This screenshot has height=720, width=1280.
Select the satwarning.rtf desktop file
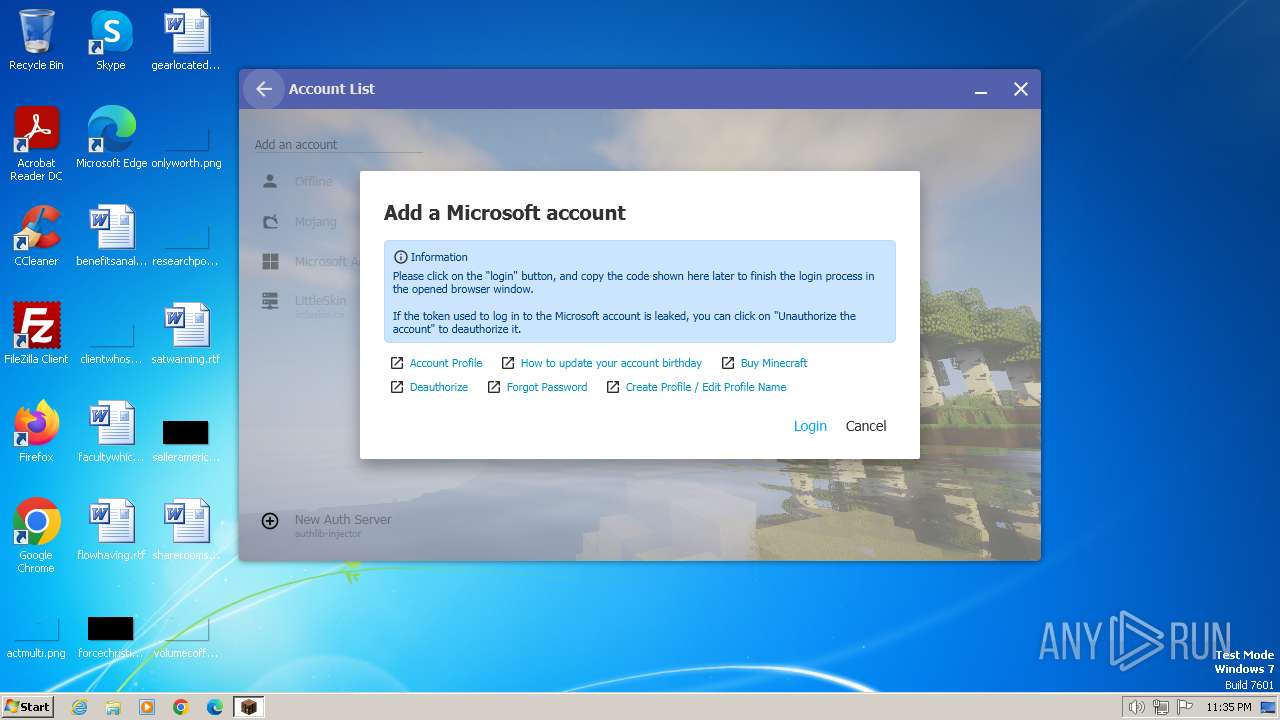(x=186, y=335)
